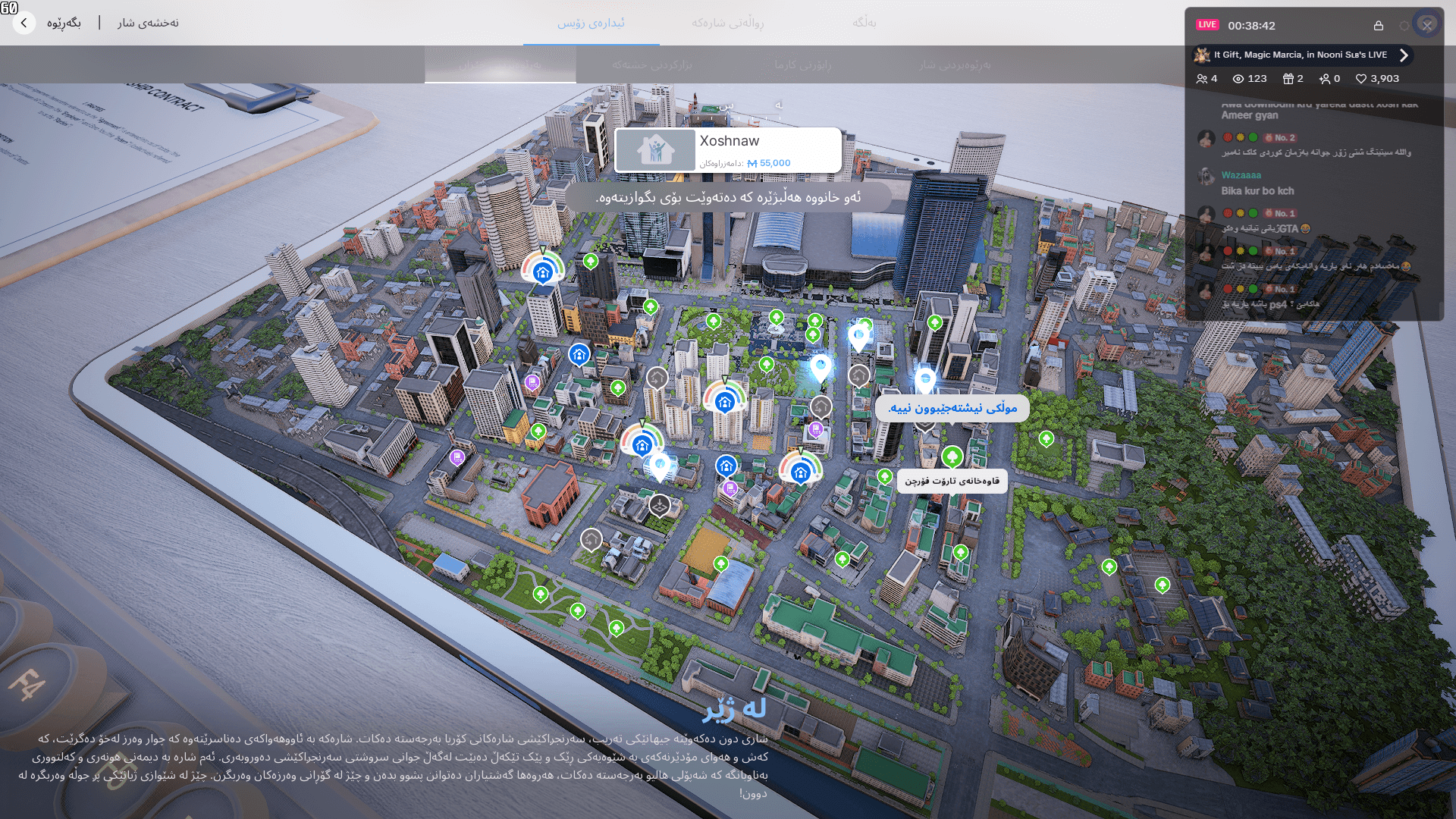Expand the Nooni Sʟʙ's LIVE banner chevron

[1404, 55]
